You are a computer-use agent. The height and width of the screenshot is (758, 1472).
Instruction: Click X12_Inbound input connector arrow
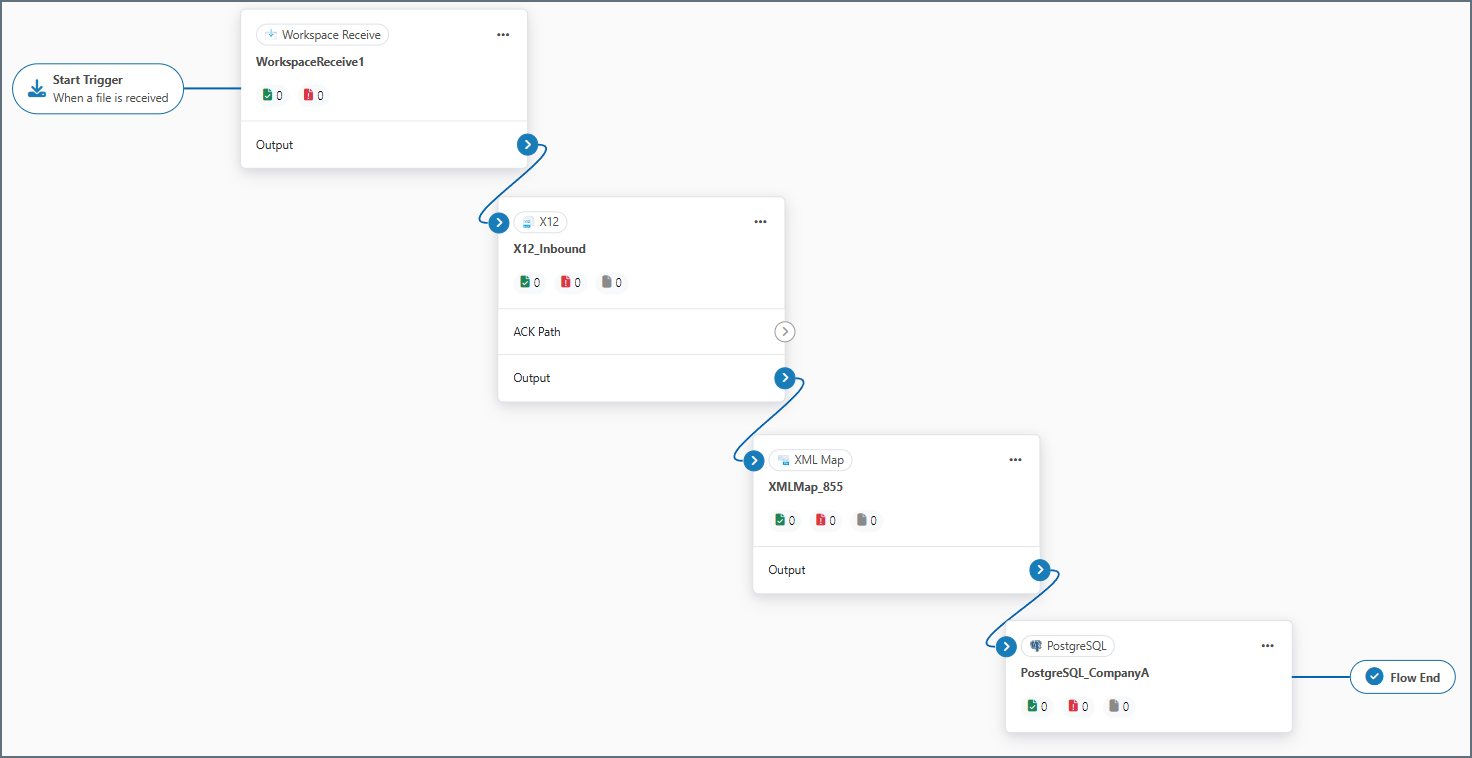(500, 221)
